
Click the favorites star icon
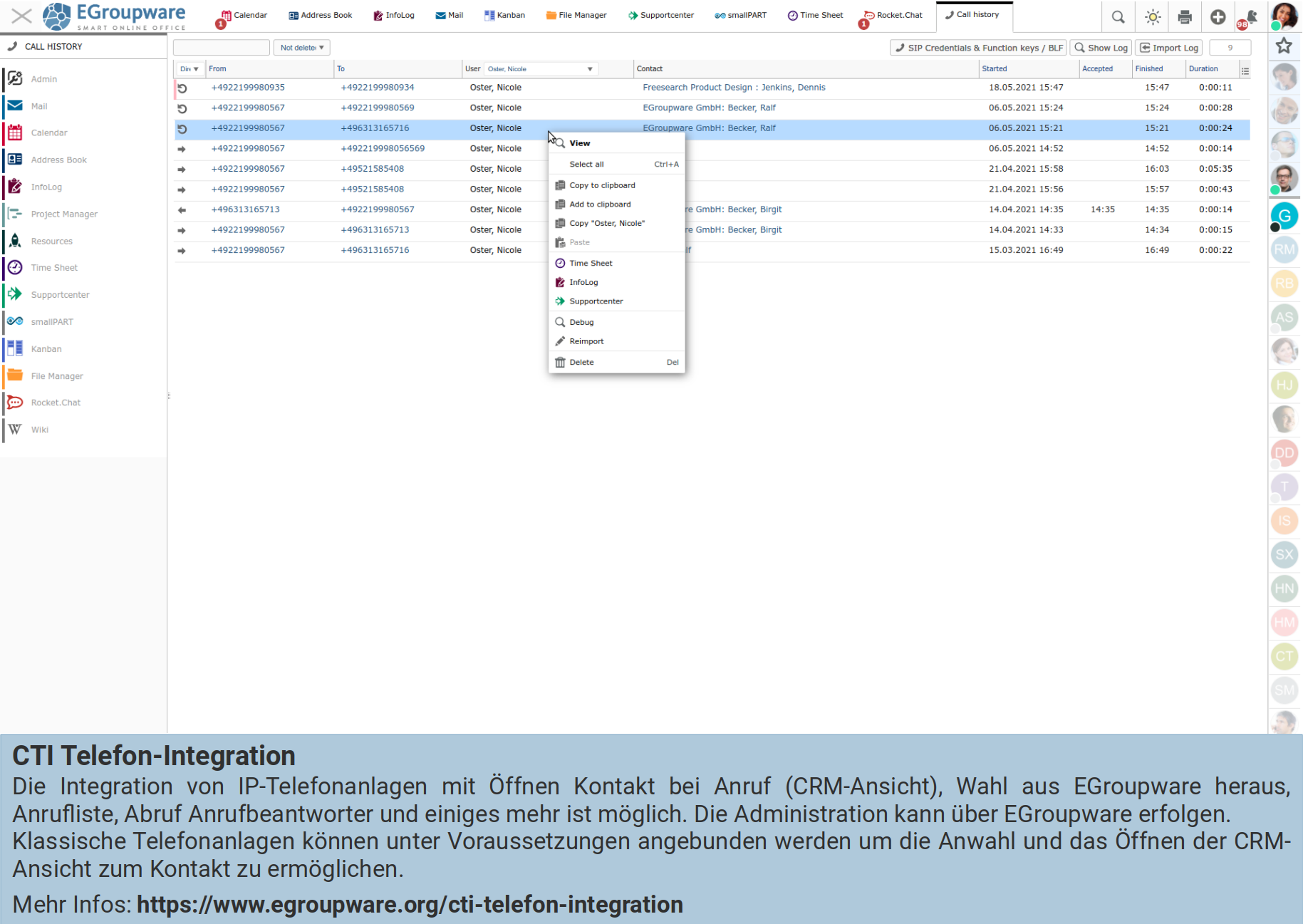click(1284, 46)
